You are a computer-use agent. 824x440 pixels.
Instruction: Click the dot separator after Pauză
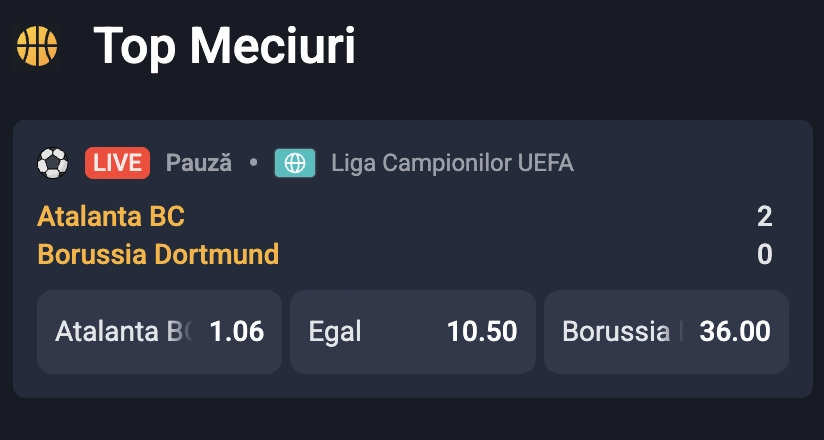pos(253,162)
